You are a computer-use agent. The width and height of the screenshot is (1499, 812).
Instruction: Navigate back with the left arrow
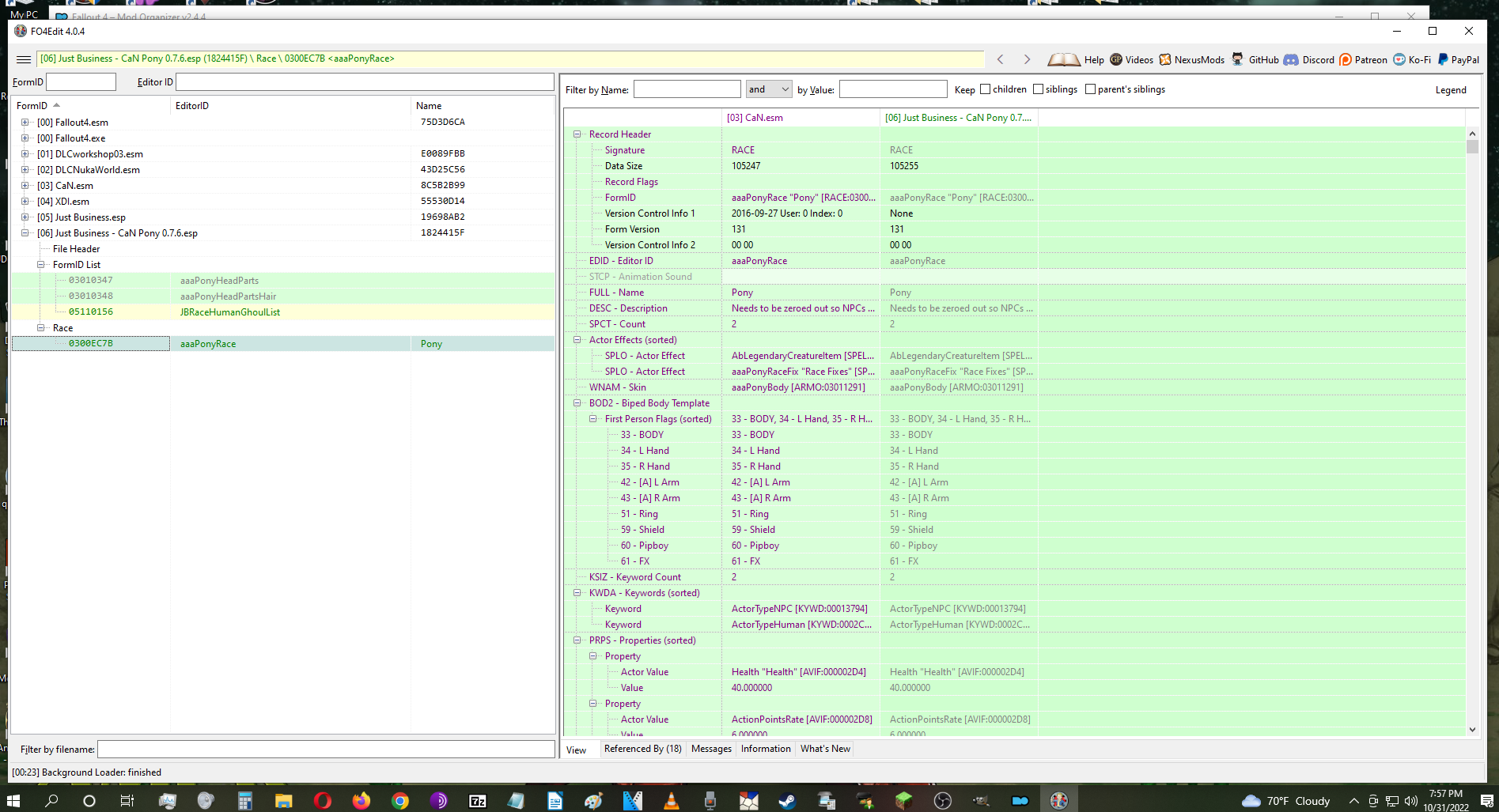click(1001, 59)
